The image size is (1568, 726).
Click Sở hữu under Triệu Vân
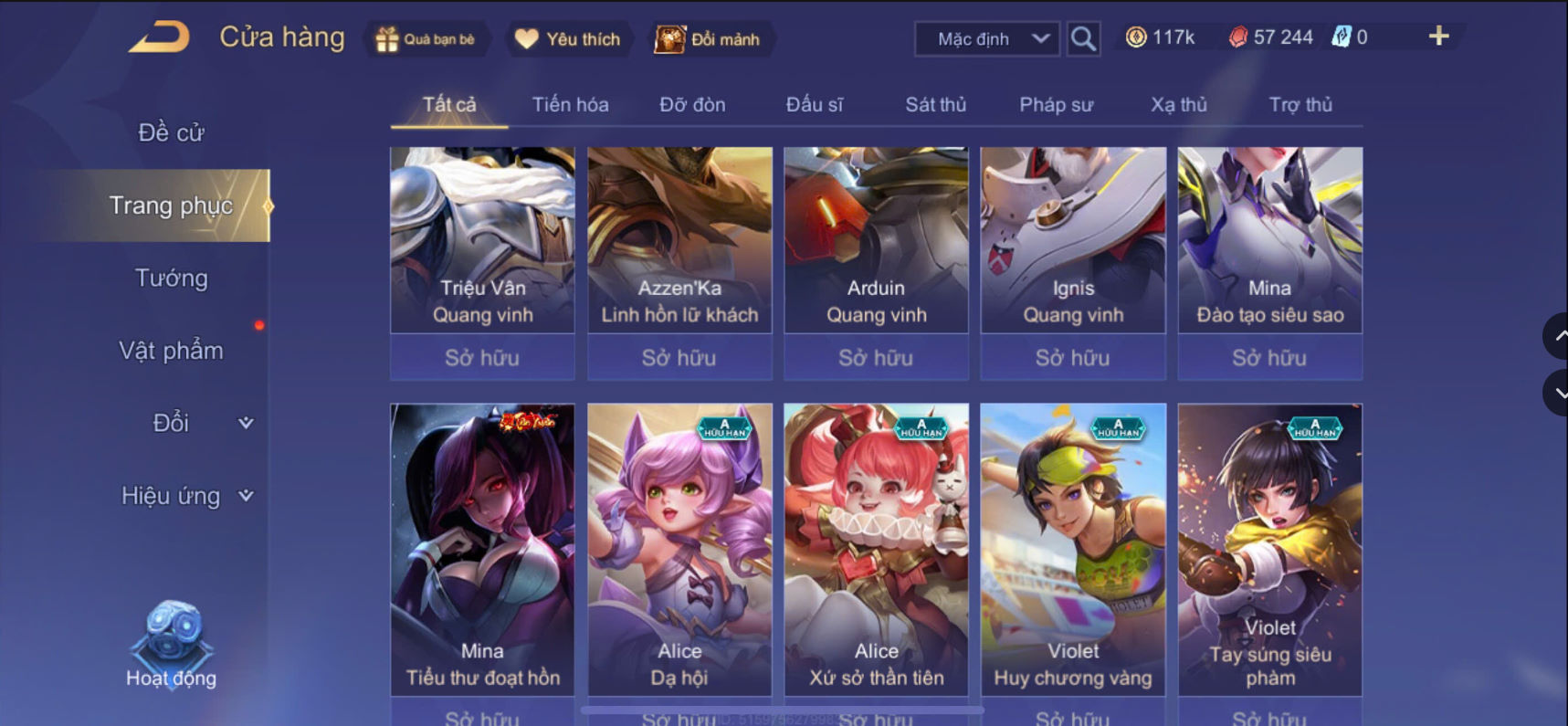[x=482, y=357]
